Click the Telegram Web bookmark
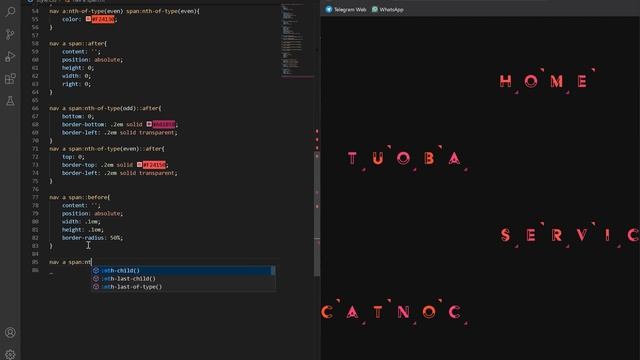The width and height of the screenshot is (640, 360). pyautogui.click(x=346, y=9)
